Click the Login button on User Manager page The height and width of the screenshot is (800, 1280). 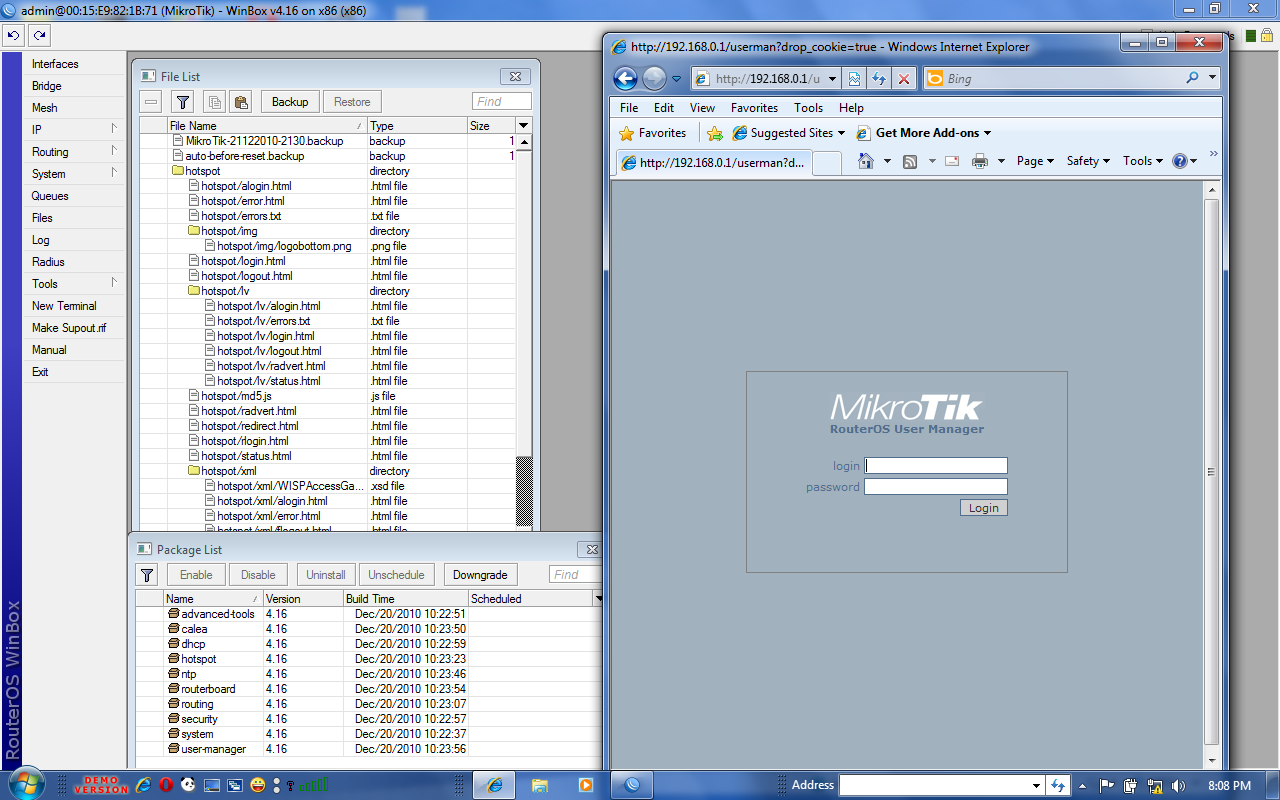click(x=983, y=508)
